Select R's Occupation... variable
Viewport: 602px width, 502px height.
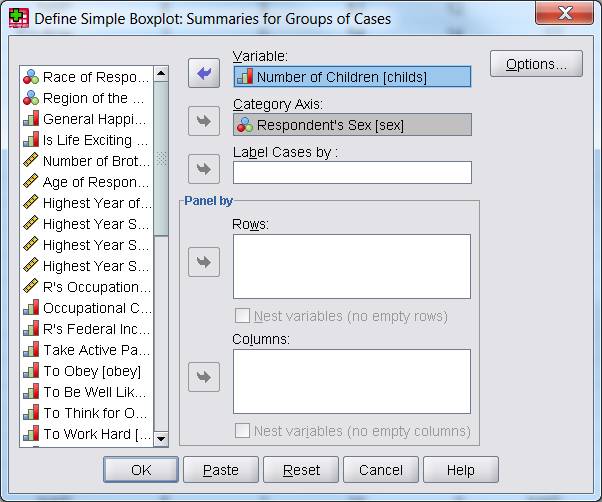click(x=87, y=287)
